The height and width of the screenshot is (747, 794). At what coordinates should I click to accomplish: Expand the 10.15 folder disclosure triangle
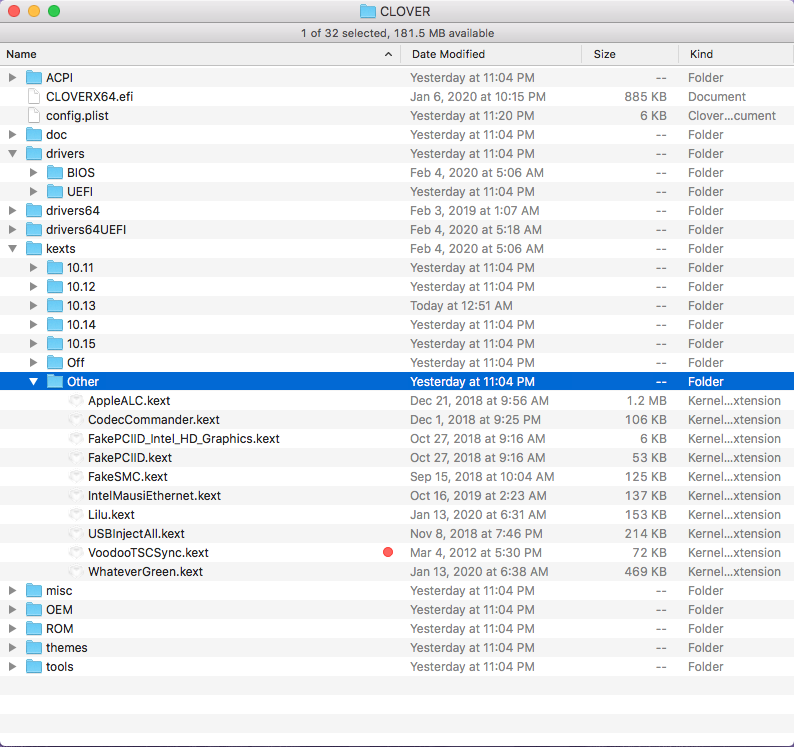click(x=33, y=343)
